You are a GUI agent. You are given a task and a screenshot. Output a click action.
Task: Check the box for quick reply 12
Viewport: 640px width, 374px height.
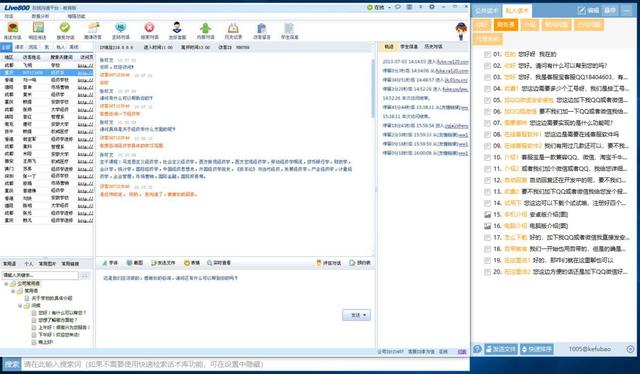487,180
